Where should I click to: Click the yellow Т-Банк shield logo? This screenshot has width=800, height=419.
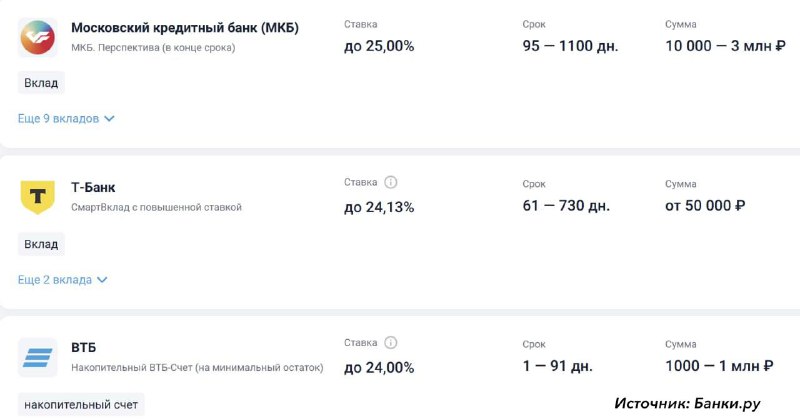tap(37, 196)
